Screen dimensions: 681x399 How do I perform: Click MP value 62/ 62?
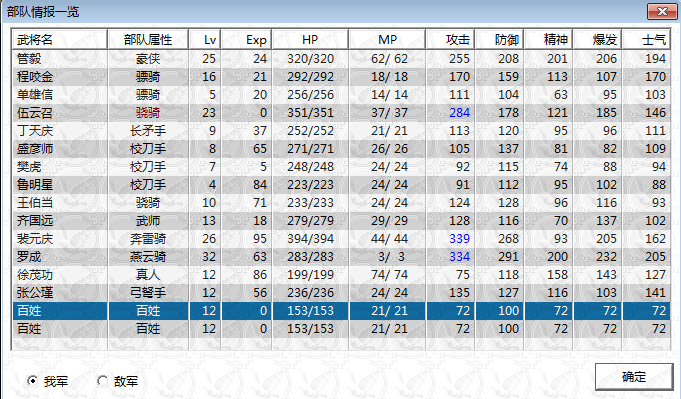pos(390,59)
